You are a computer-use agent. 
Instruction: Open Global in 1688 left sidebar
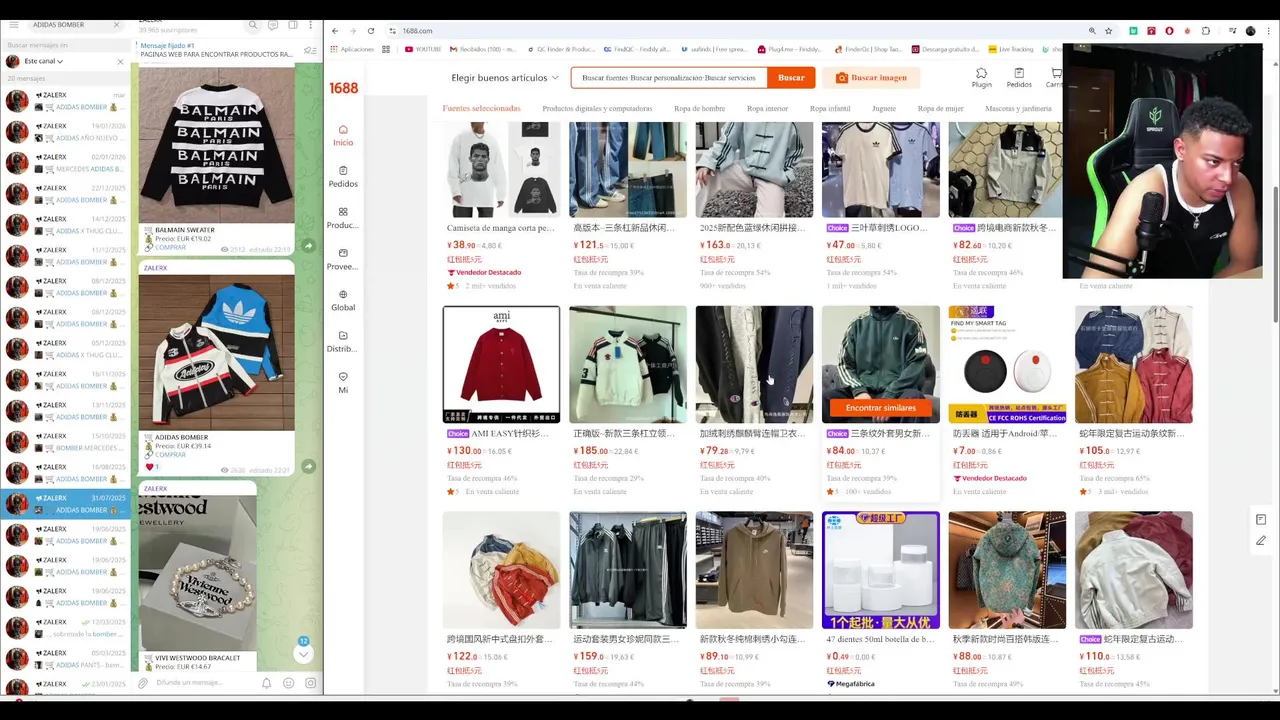[343, 301]
